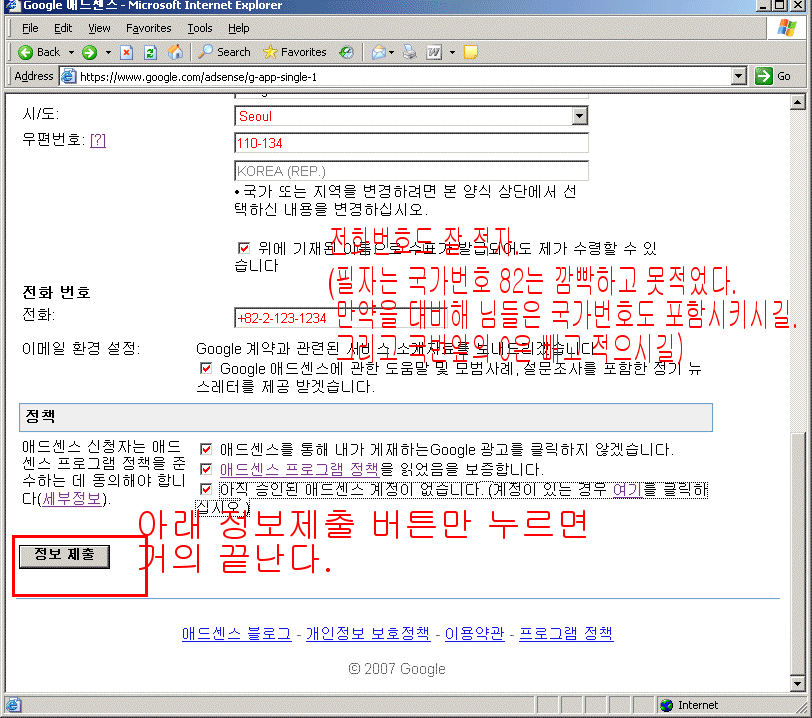
Task: Click the History icon
Action: click(346, 52)
